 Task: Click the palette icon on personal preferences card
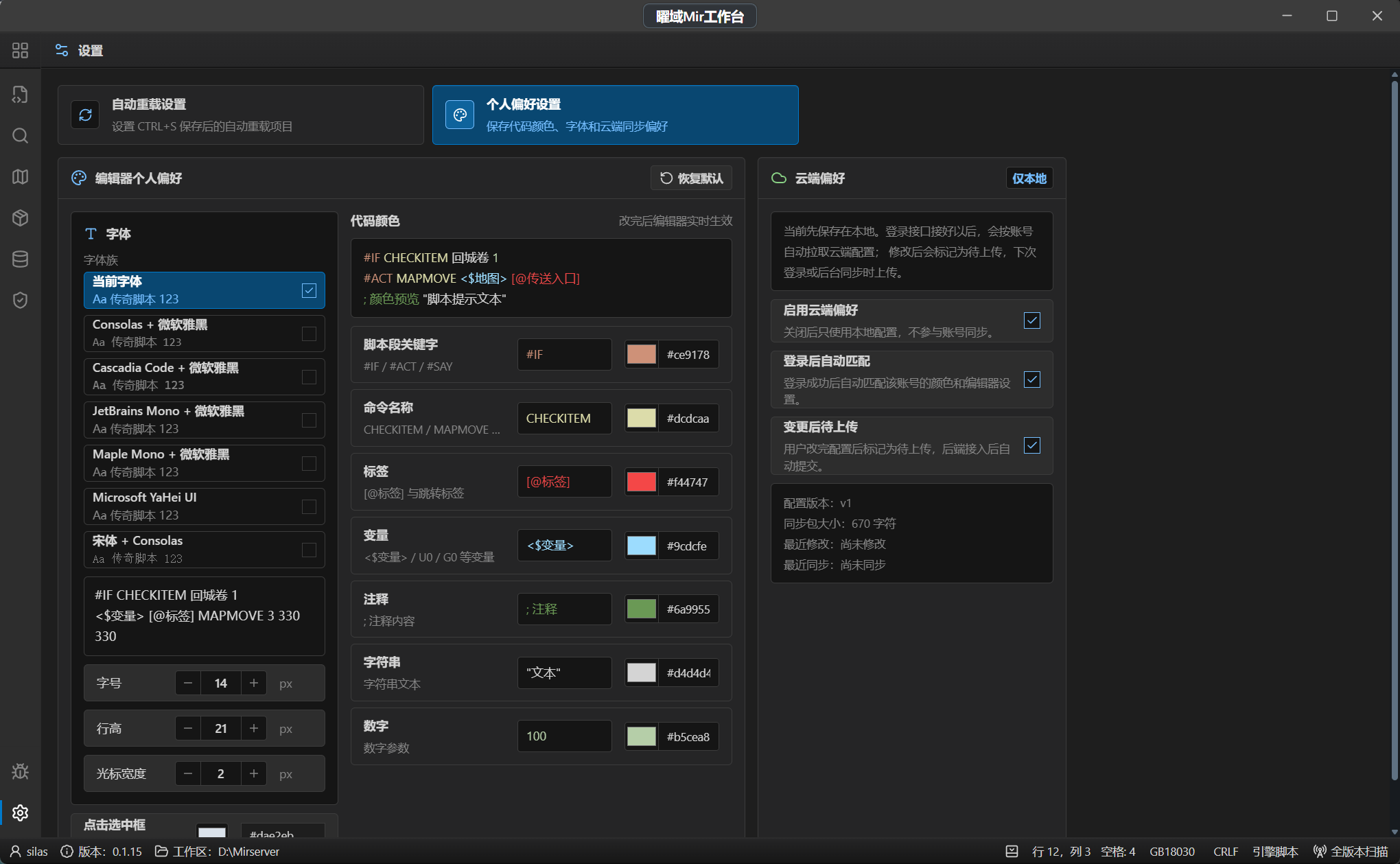coord(460,115)
